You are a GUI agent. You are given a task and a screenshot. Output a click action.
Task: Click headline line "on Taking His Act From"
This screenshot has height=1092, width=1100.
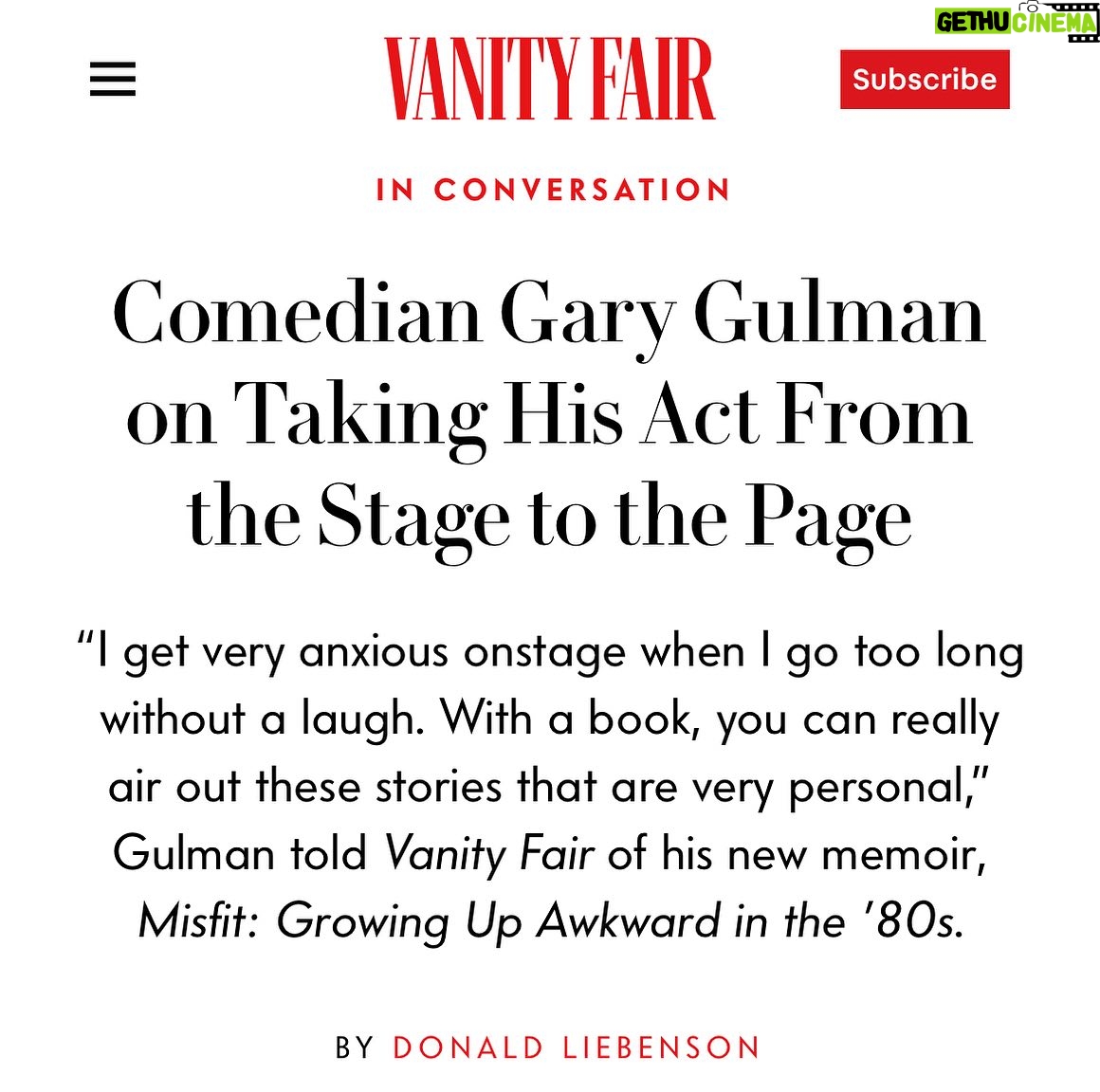coord(549,421)
